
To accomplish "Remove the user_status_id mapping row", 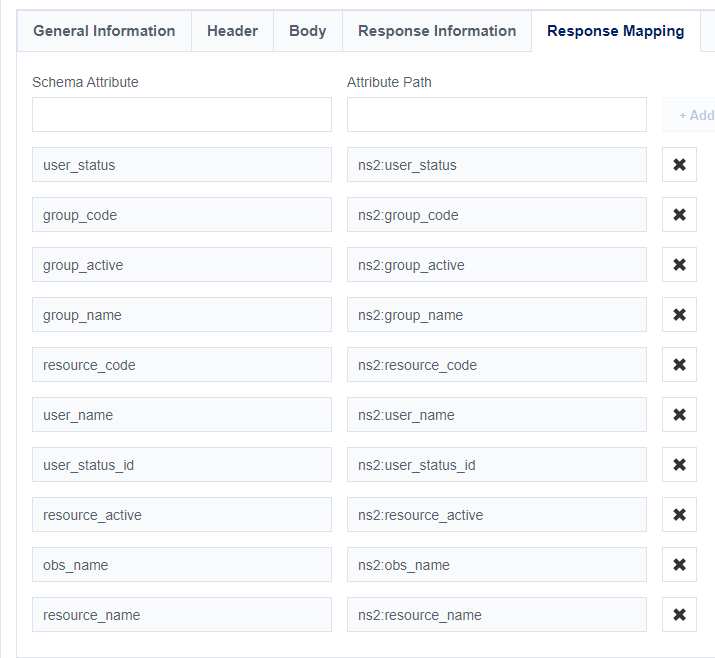I will coord(679,465).
